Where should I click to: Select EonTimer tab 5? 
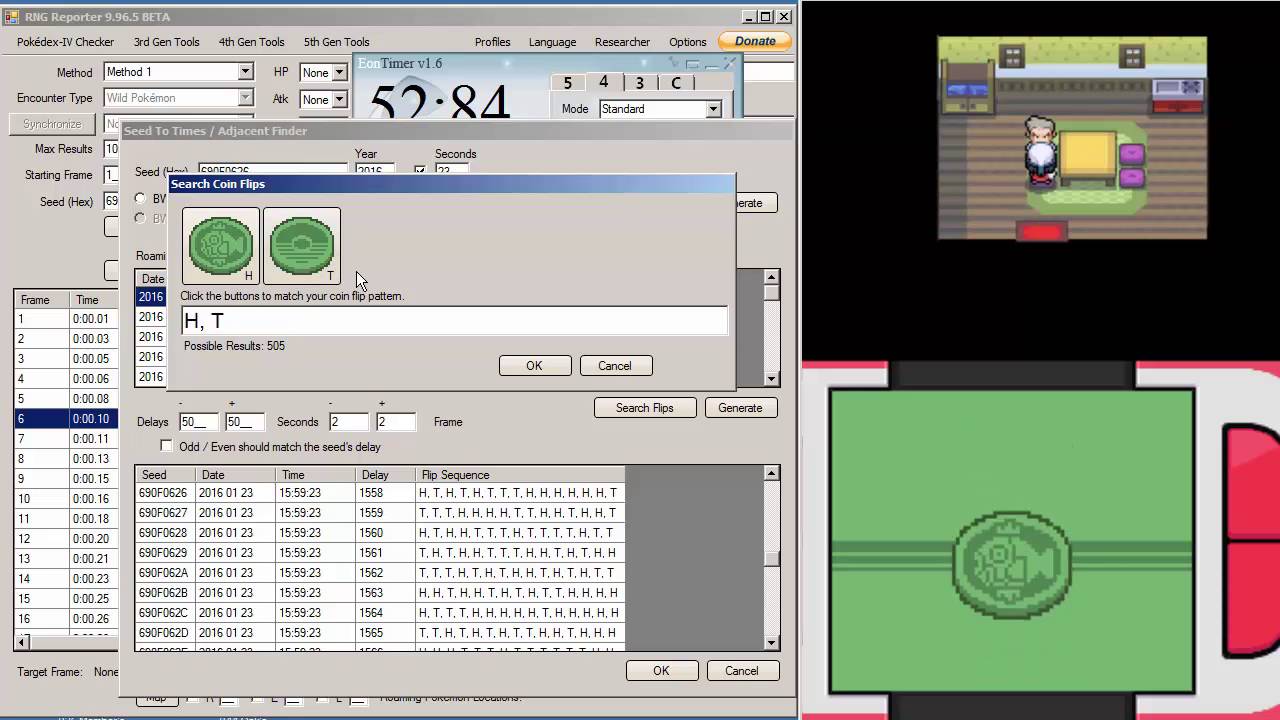(x=567, y=84)
